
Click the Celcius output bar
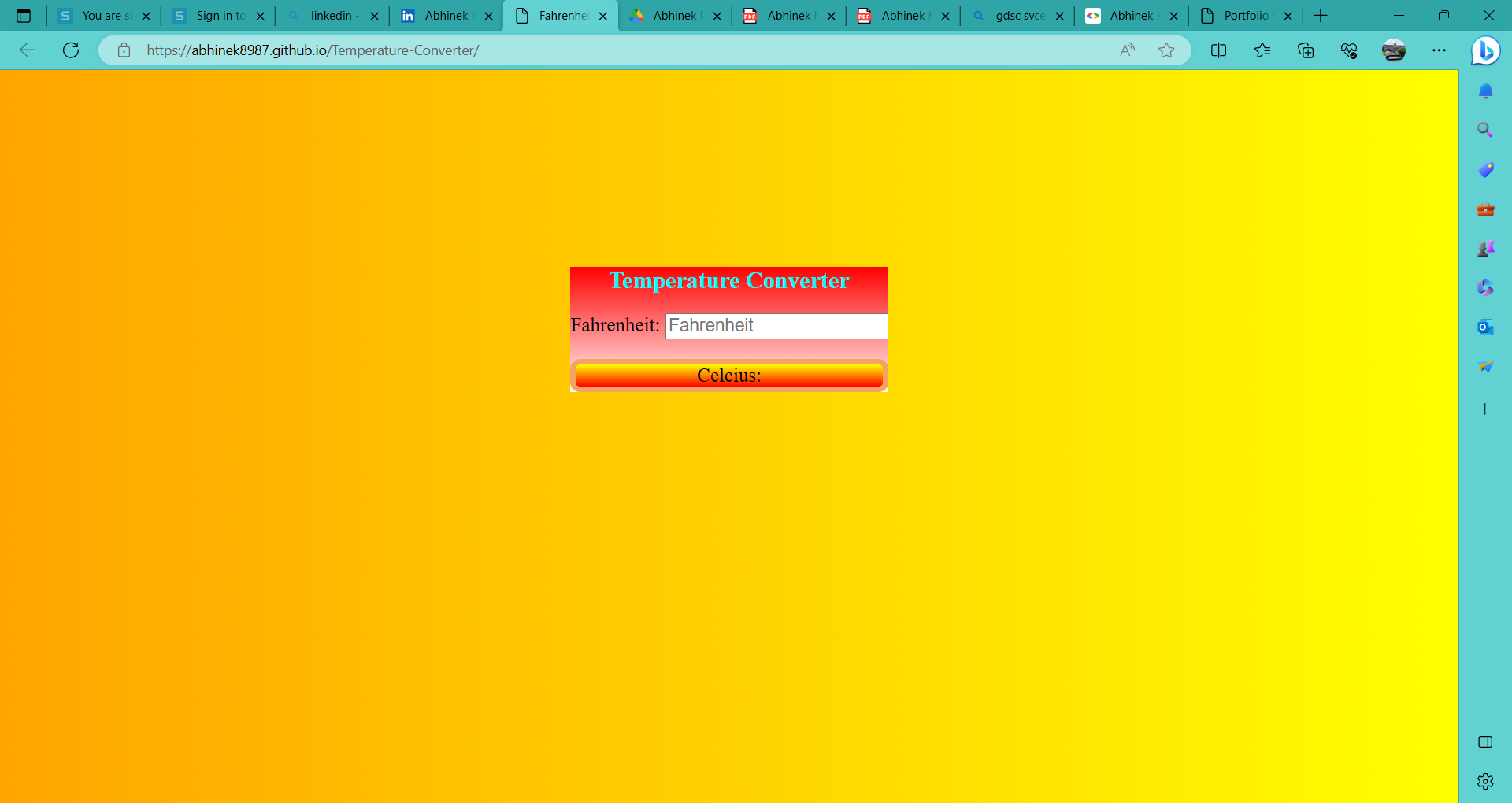[x=729, y=376]
